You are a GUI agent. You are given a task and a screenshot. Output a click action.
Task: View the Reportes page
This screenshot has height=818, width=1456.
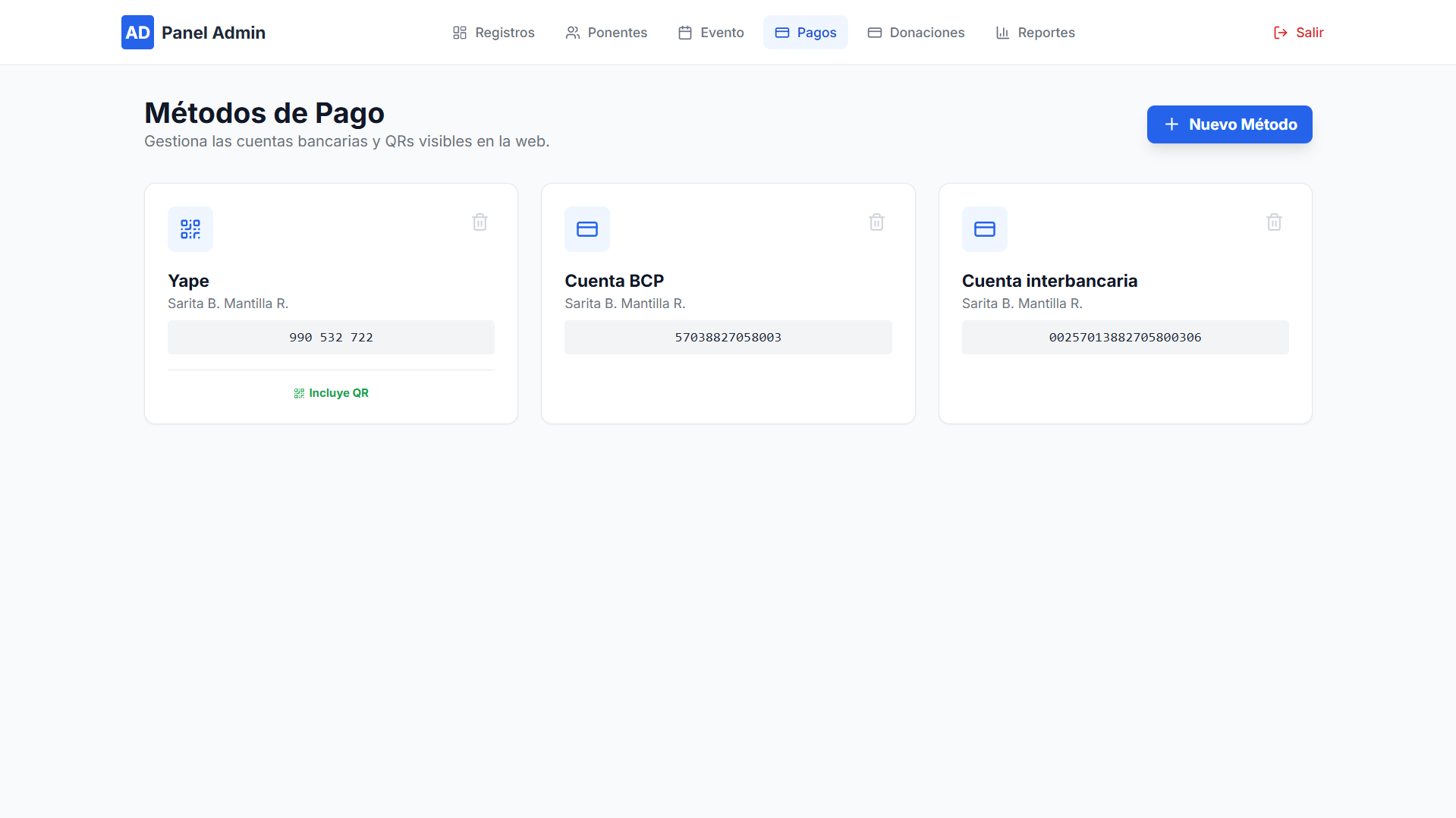(1035, 33)
